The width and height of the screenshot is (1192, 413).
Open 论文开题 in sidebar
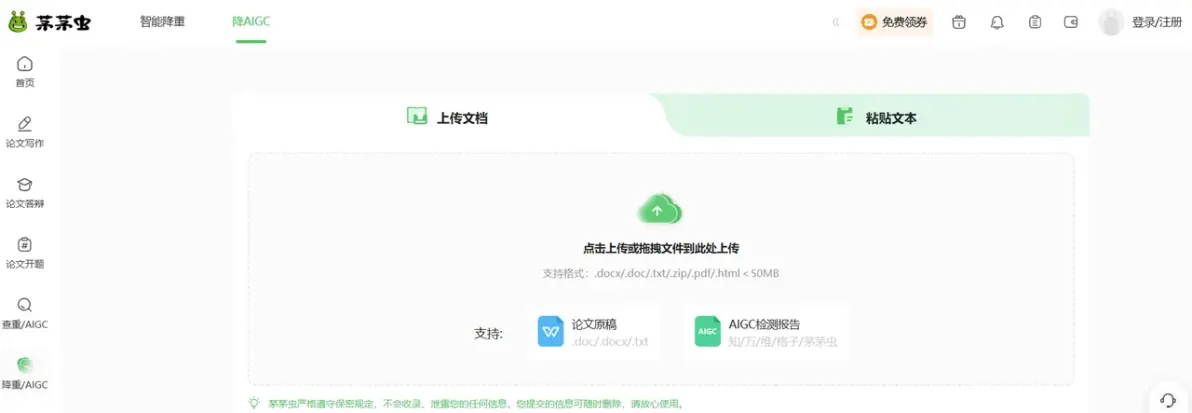tap(25, 253)
